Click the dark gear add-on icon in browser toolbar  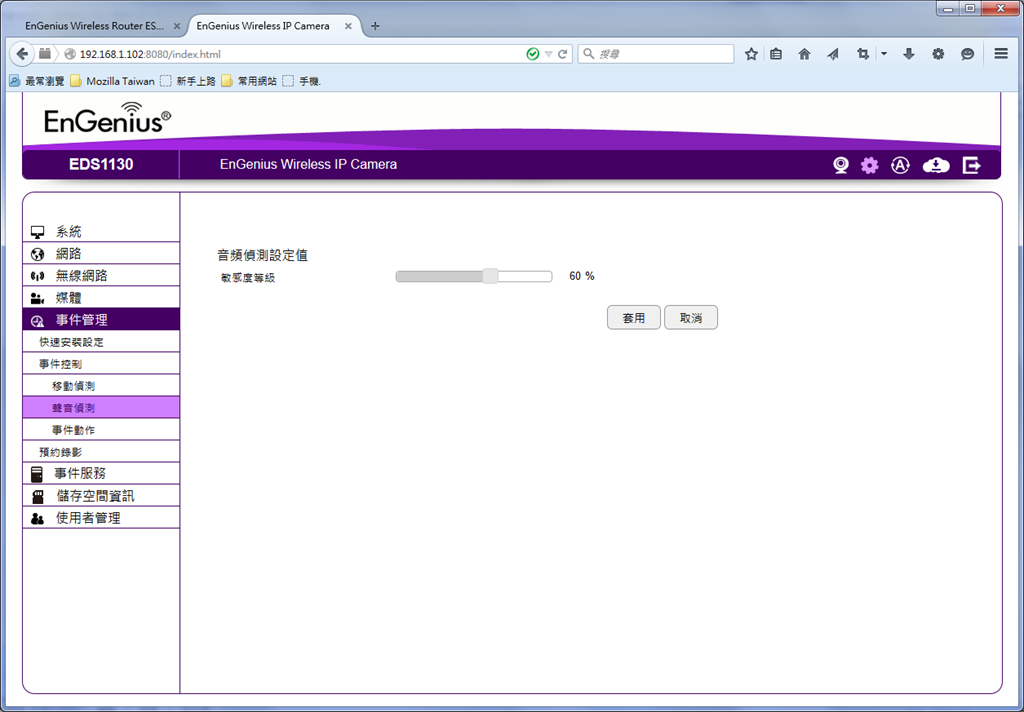point(938,54)
